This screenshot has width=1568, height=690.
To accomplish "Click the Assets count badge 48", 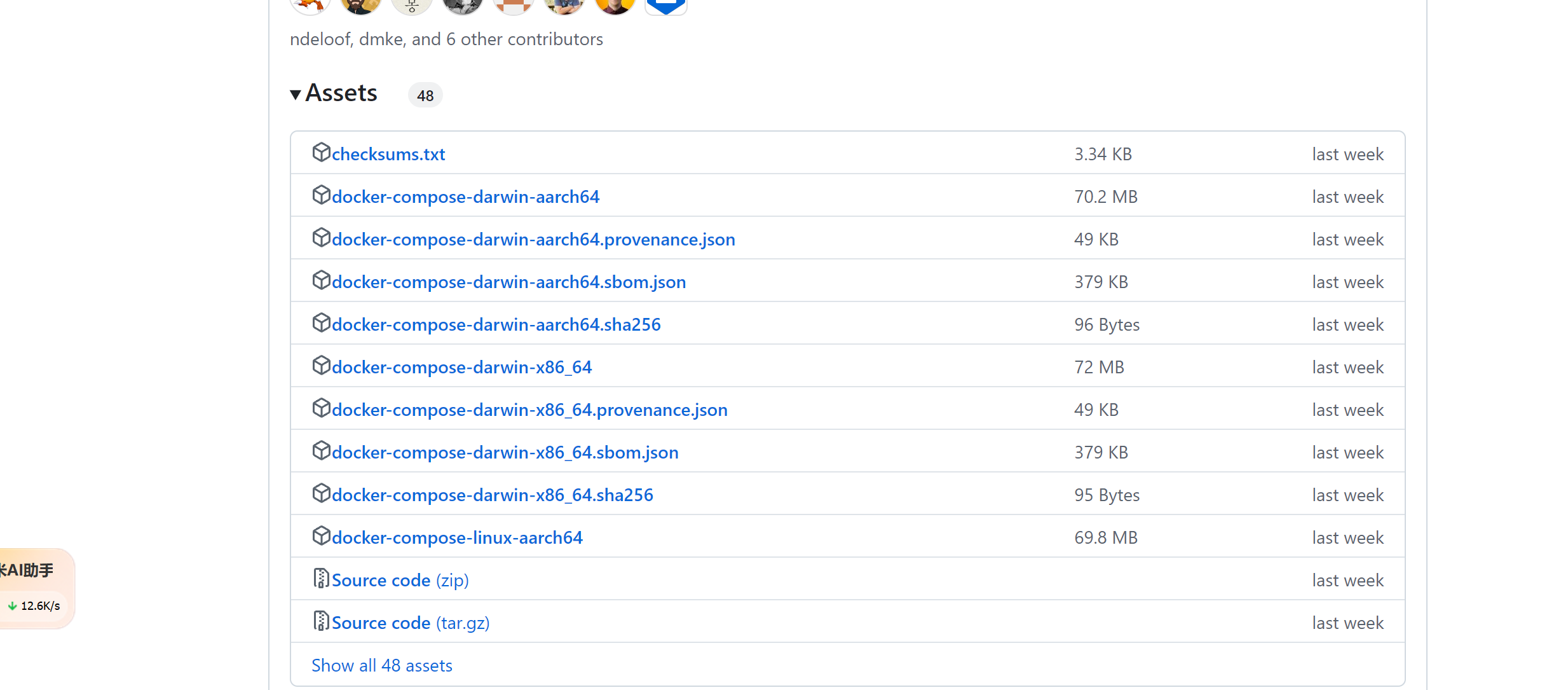I will (425, 95).
